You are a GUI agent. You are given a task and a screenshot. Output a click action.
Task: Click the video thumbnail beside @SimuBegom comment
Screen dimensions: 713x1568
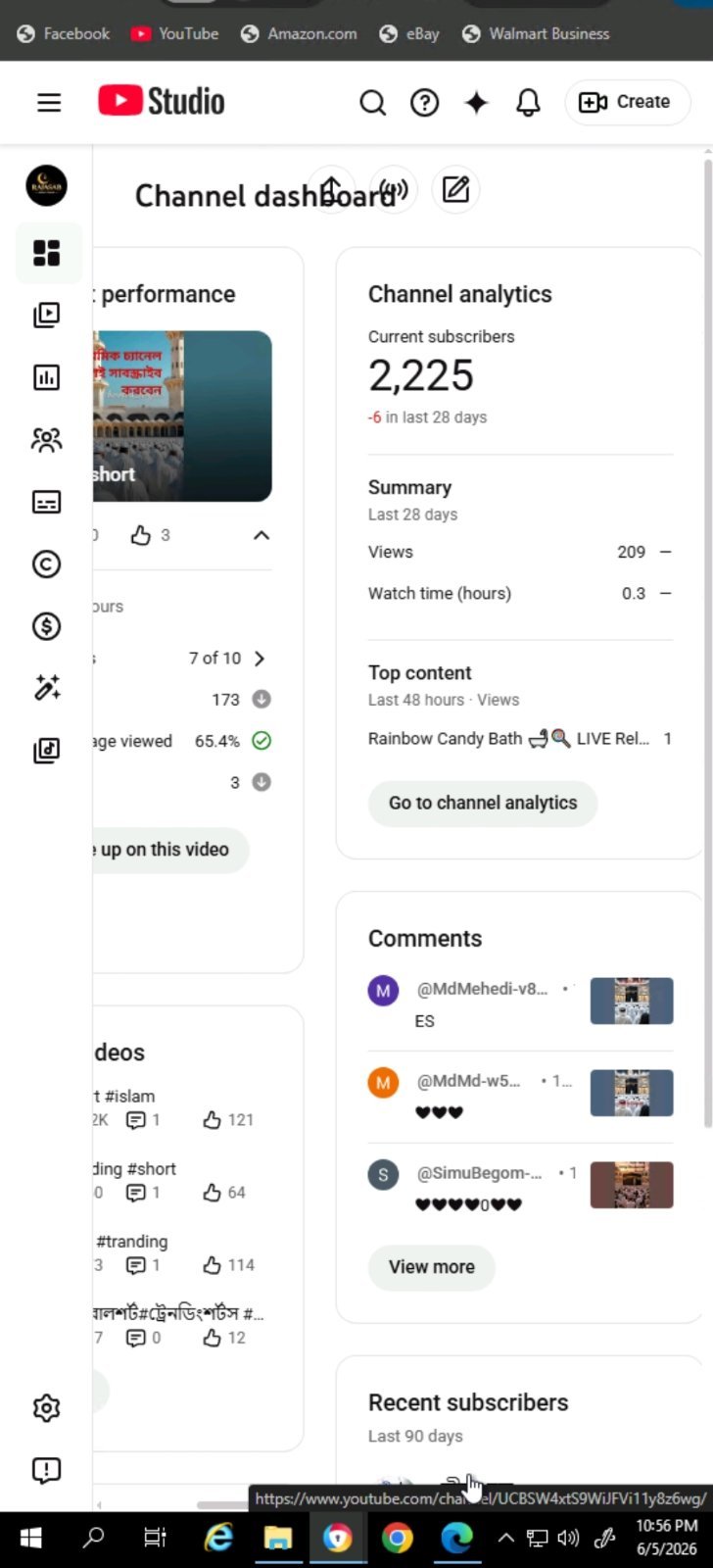coord(632,1185)
